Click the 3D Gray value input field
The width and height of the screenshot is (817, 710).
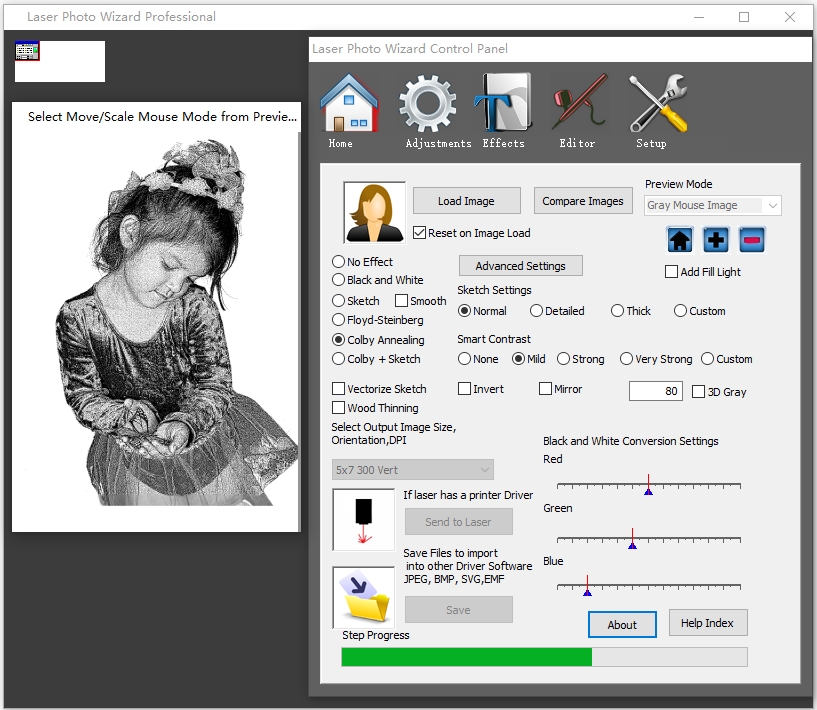656,391
